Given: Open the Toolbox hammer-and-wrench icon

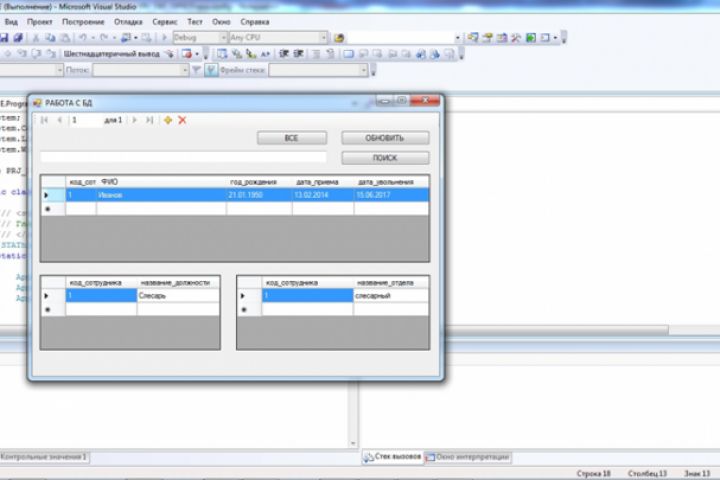Looking at the screenshot, I should [x=516, y=38].
